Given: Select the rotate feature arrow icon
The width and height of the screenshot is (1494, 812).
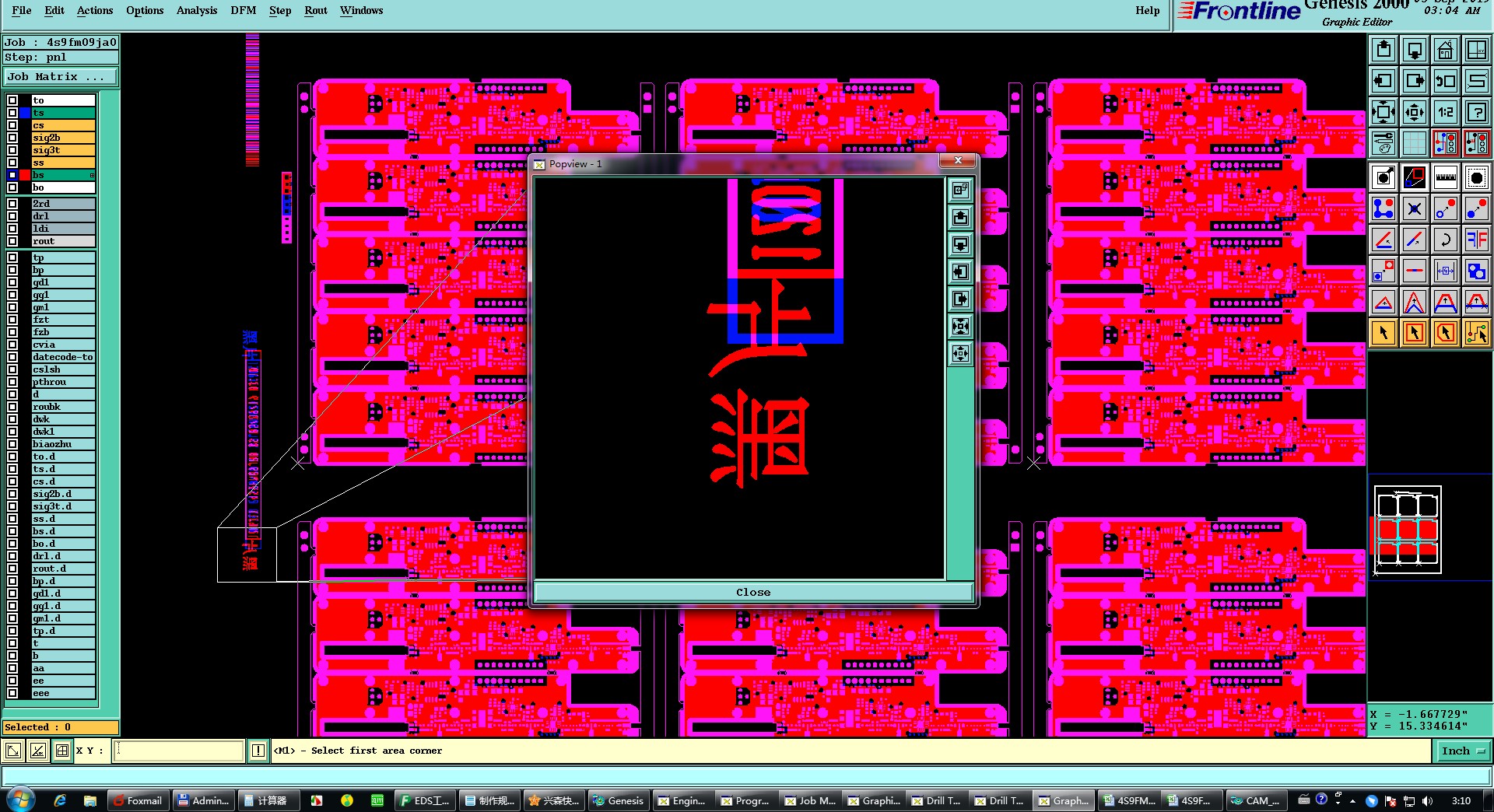Looking at the screenshot, I should 1445,240.
